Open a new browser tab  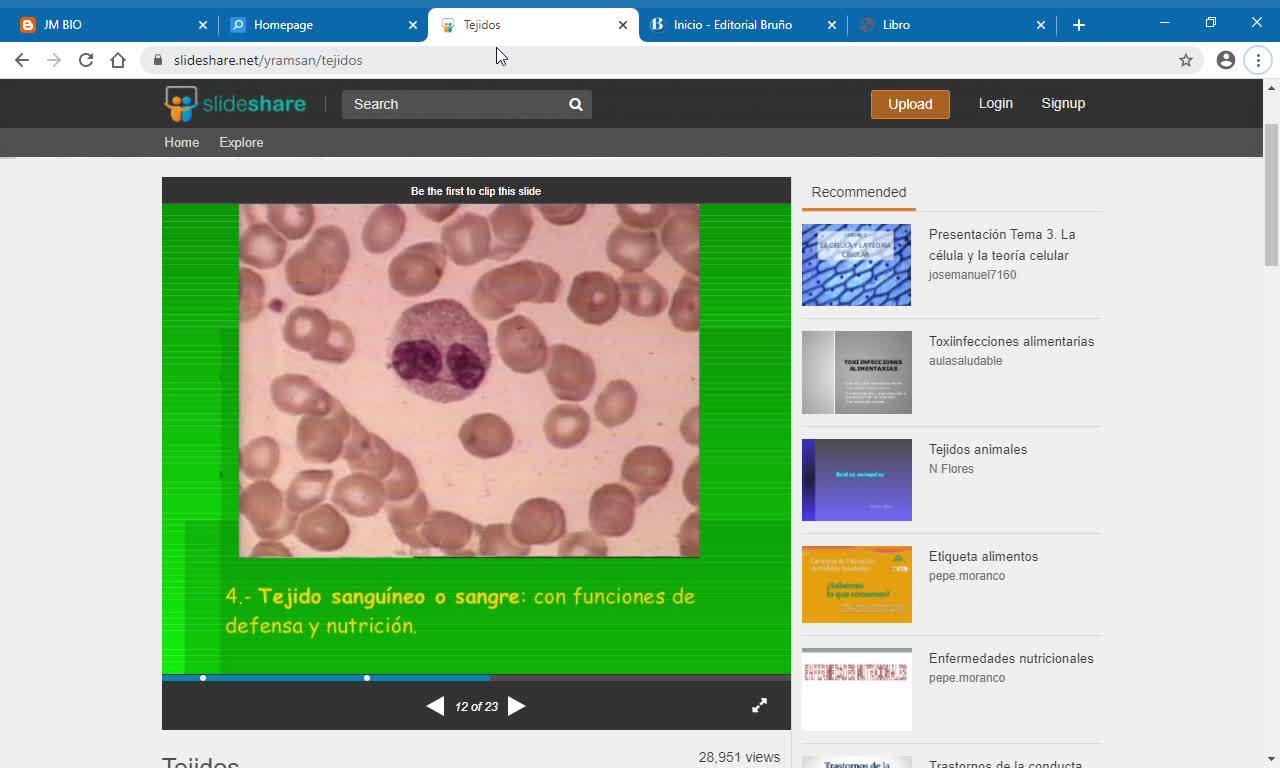coord(1079,25)
